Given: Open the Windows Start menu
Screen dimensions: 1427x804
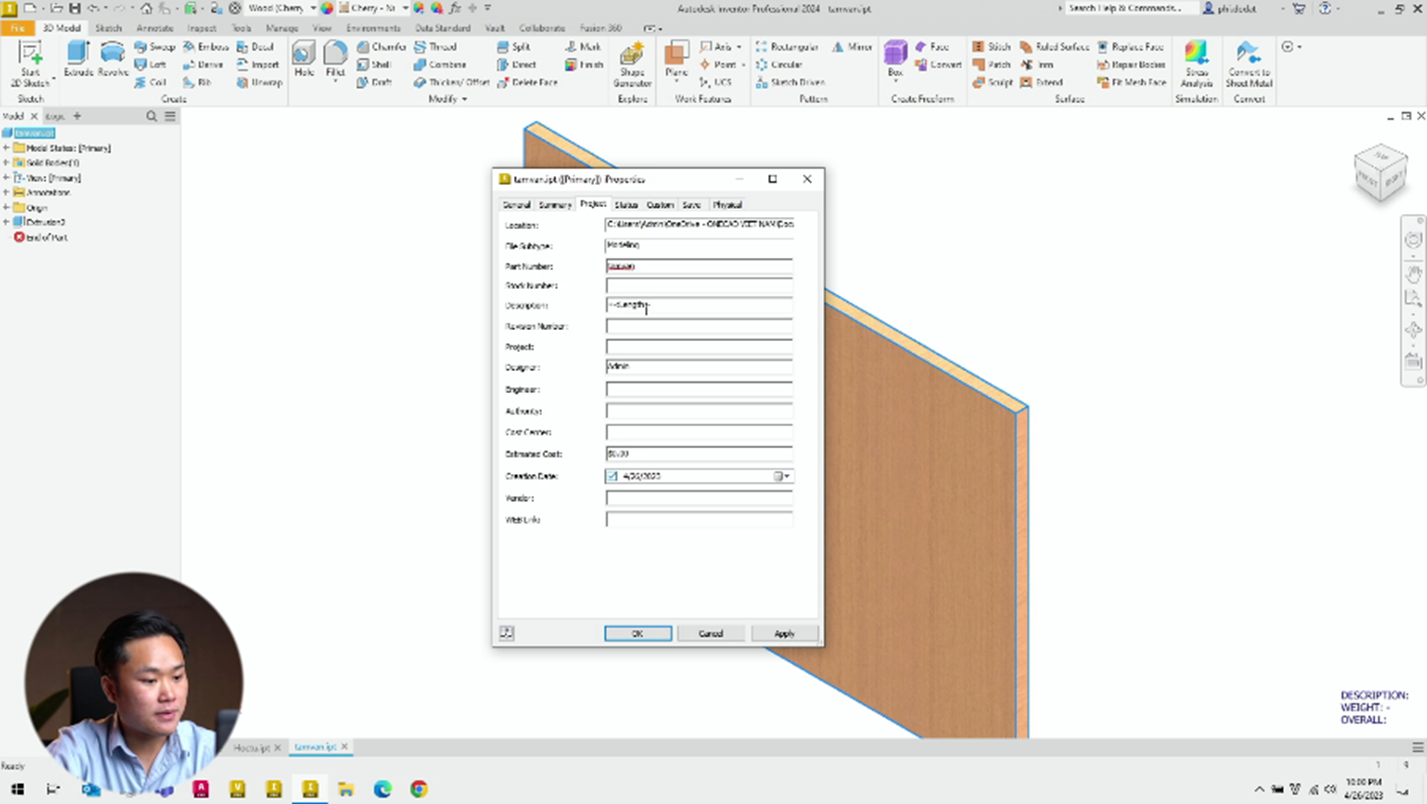Looking at the screenshot, I should pos(18,790).
